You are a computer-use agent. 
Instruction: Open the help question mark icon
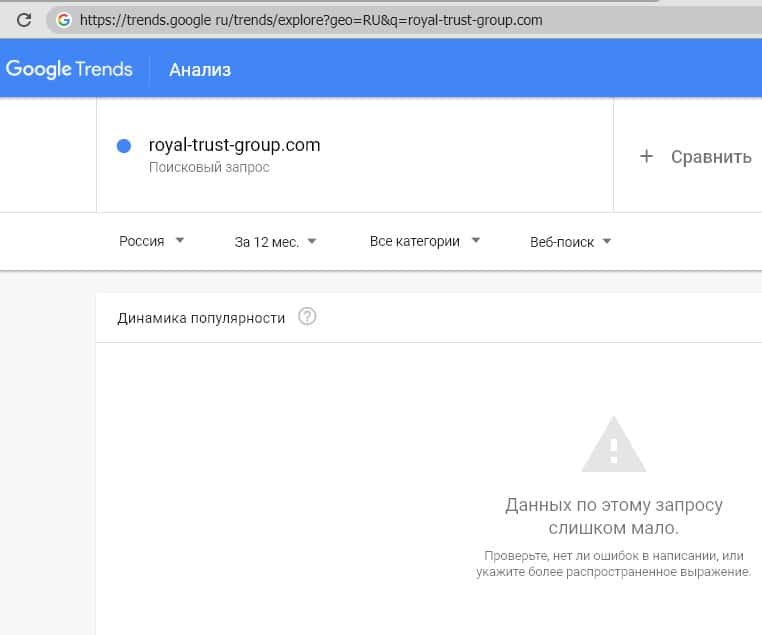[x=307, y=317]
